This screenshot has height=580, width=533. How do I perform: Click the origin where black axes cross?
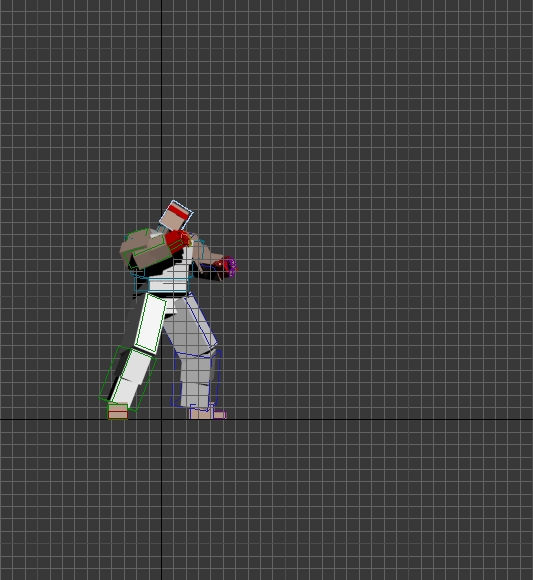pyautogui.click(x=161, y=419)
